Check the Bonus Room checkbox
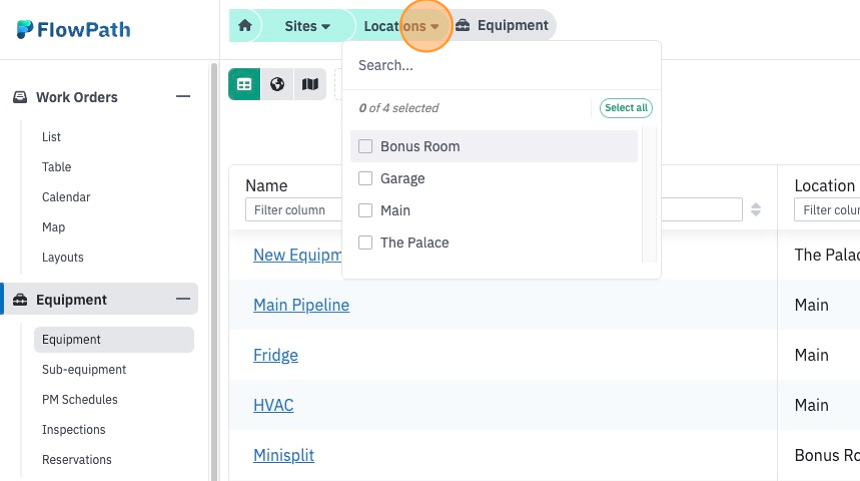 [x=365, y=146]
